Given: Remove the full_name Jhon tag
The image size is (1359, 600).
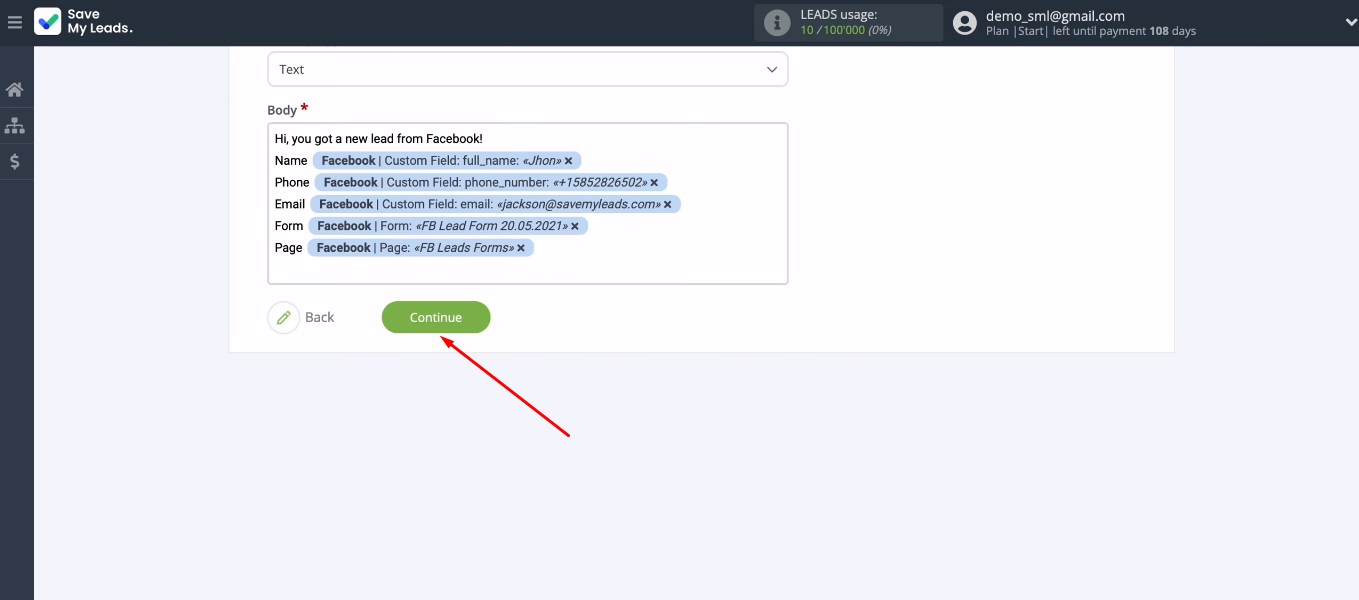Looking at the screenshot, I should pyautogui.click(x=568, y=161).
